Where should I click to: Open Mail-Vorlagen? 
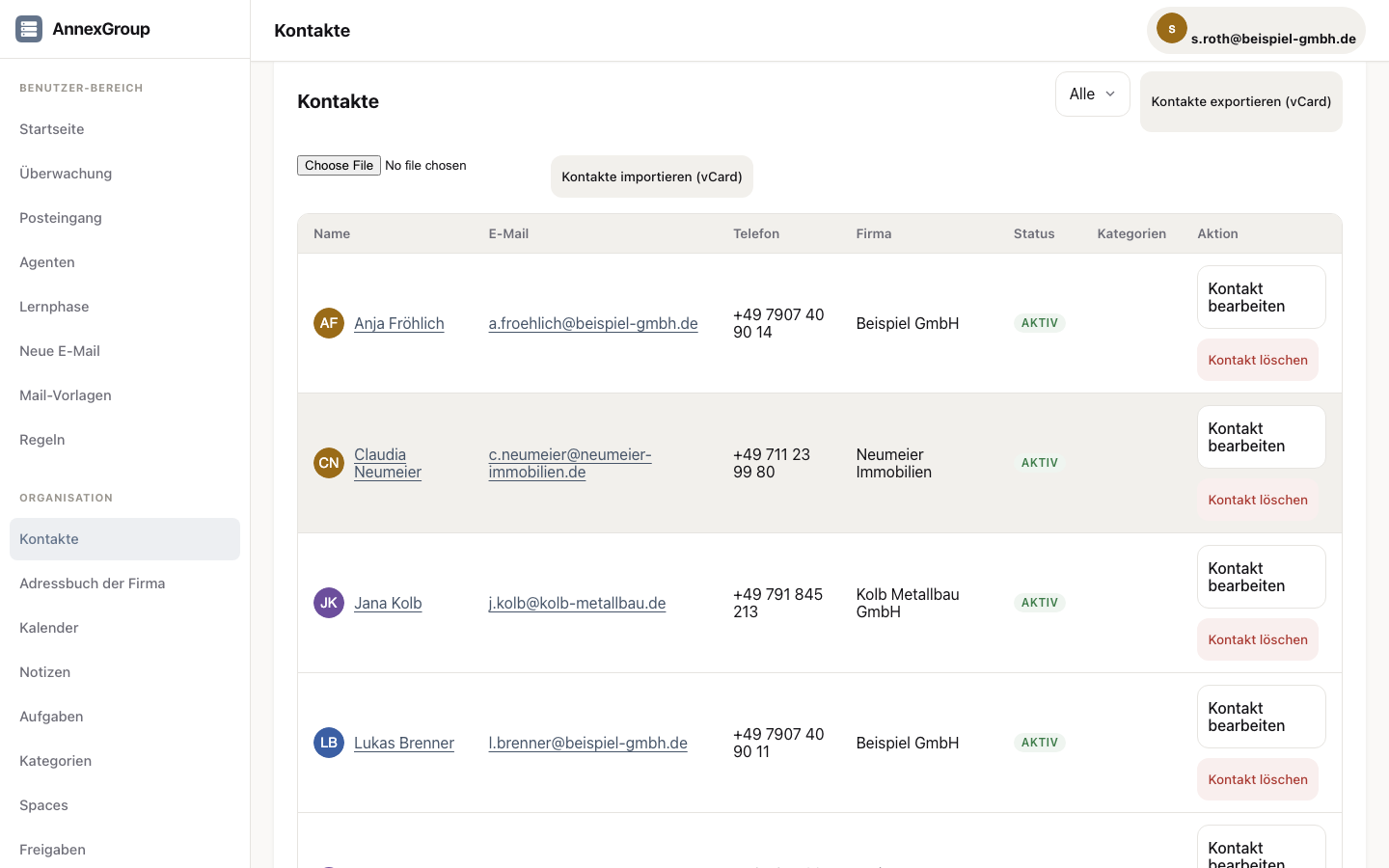124,395
